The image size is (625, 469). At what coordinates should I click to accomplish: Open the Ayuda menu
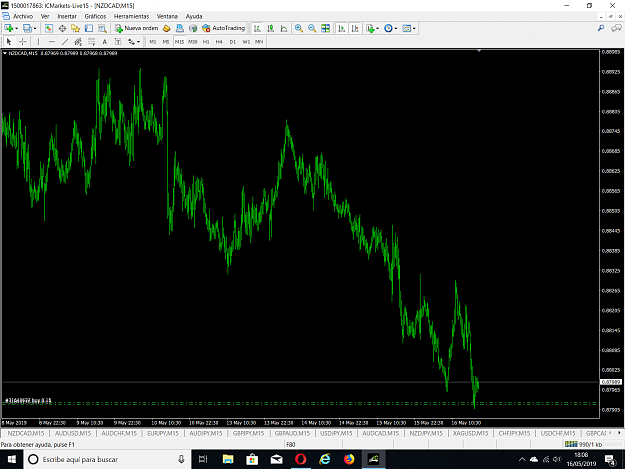pos(194,16)
